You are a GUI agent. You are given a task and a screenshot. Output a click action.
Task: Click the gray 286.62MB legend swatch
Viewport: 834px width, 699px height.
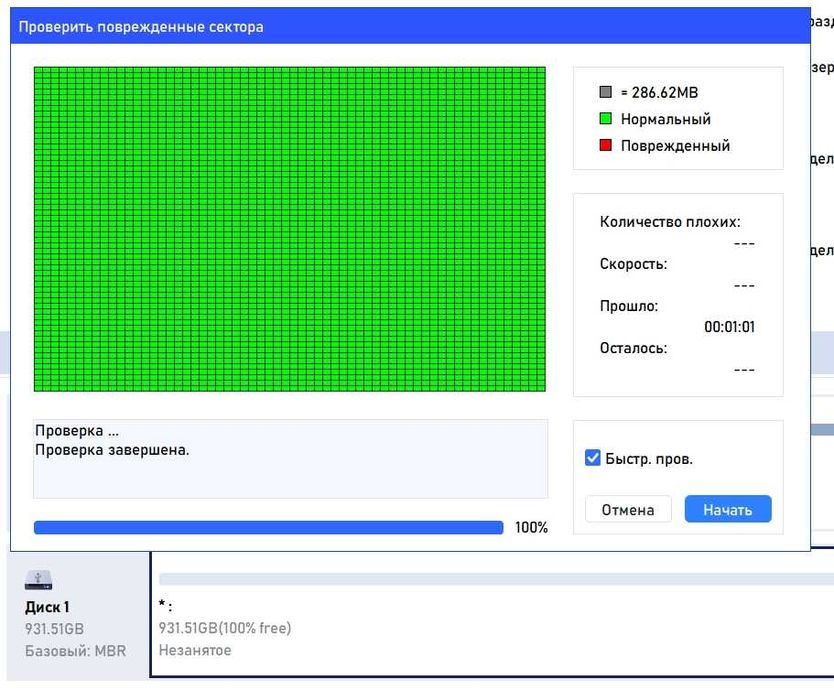point(605,91)
